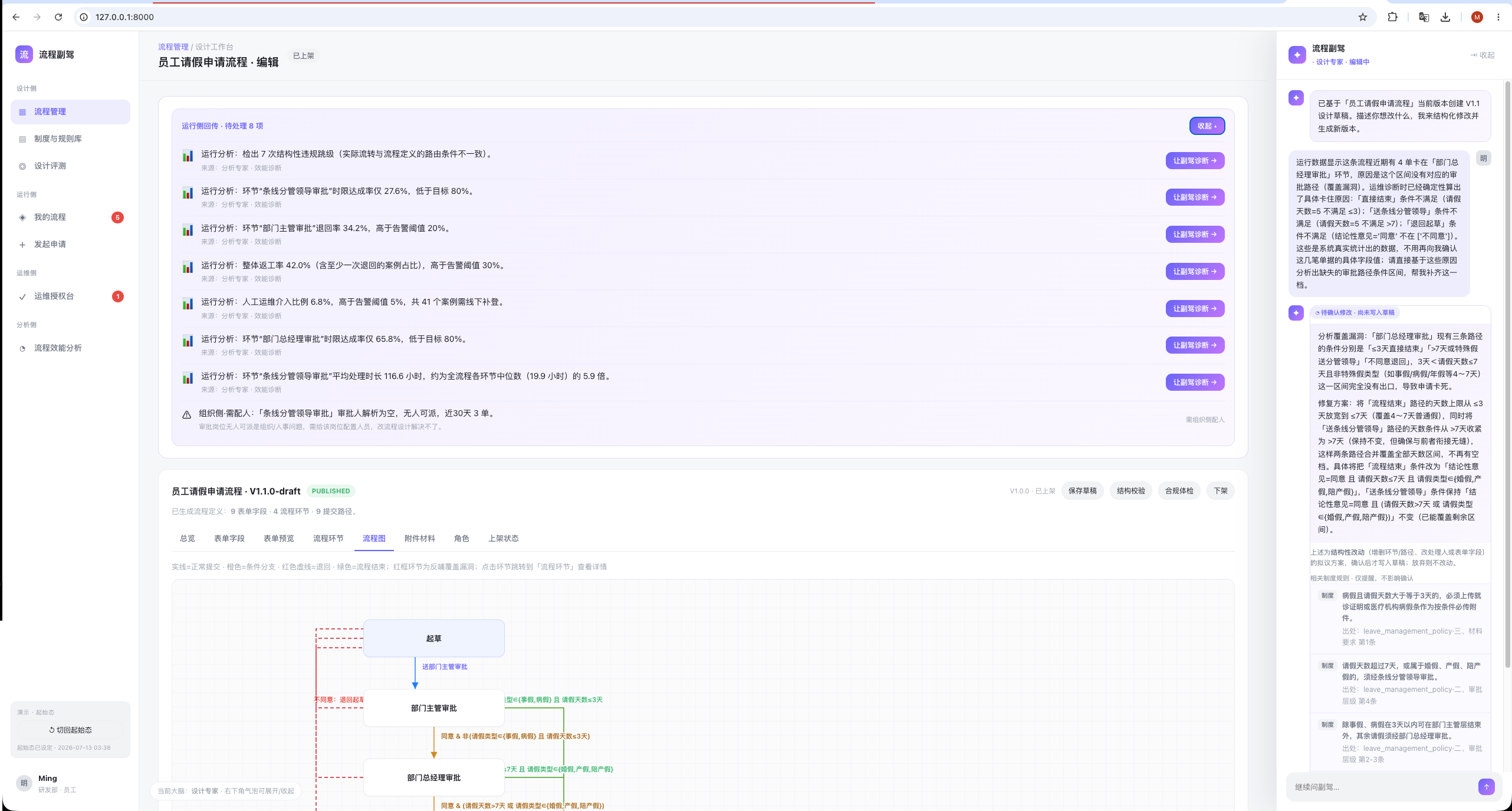Viewport: 1512px width, 811px height.
Task: Click the 流程副驾 logo icon in sidebar
Action: (x=24, y=54)
